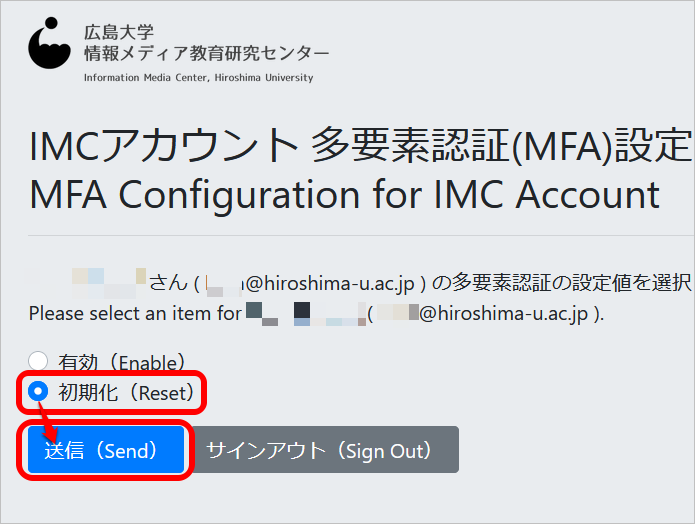Click the Hiroshima University logo icon
The image size is (695, 524).
click(49, 43)
